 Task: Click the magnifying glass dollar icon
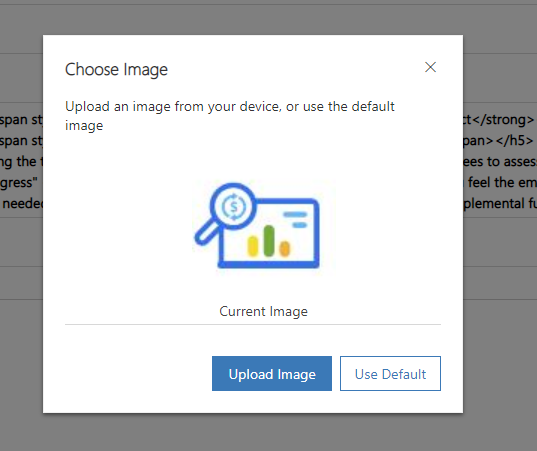[233, 206]
